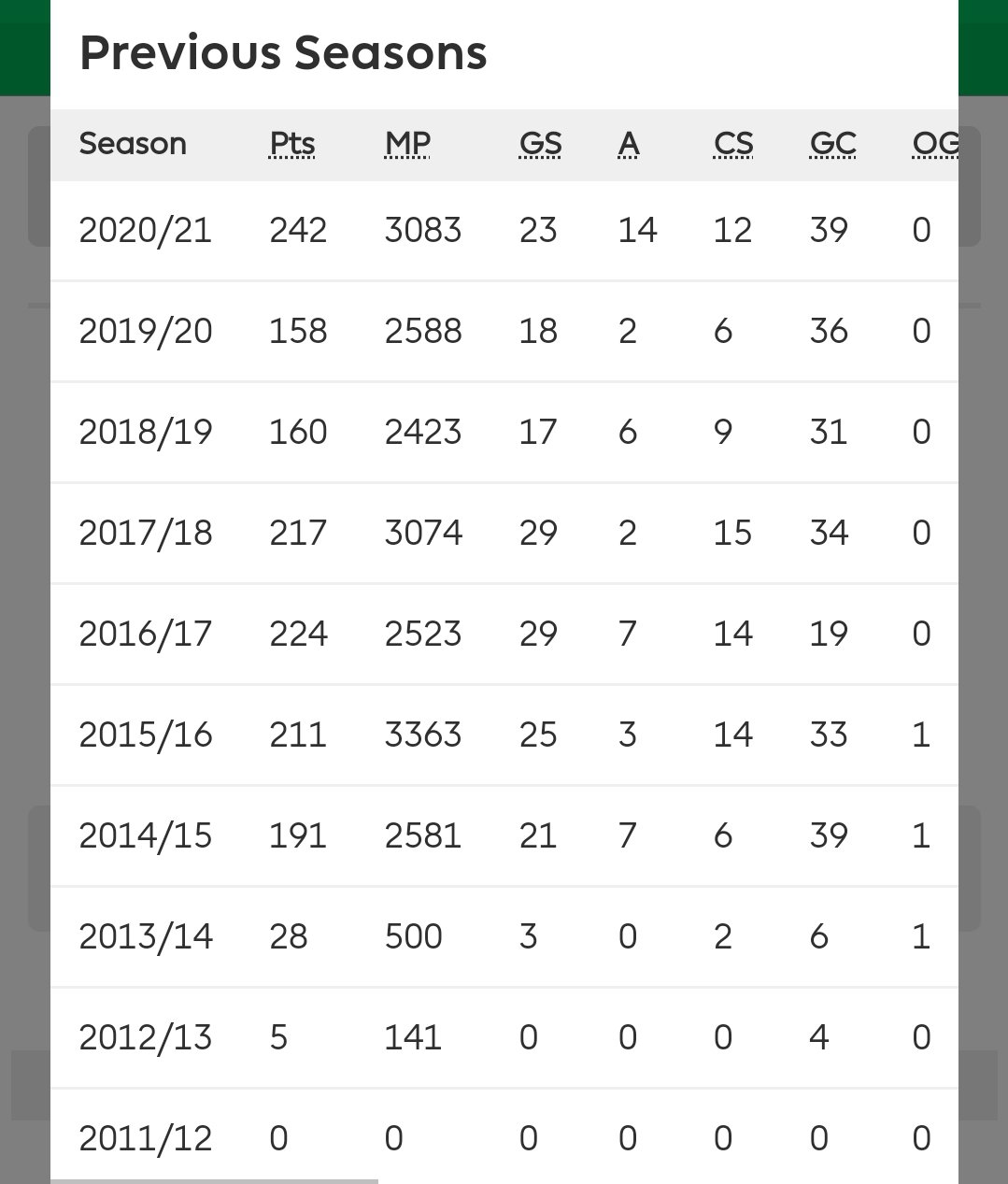Click the 2011/12 season row
The image size is (1008, 1184).
pyautogui.click(x=504, y=1134)
